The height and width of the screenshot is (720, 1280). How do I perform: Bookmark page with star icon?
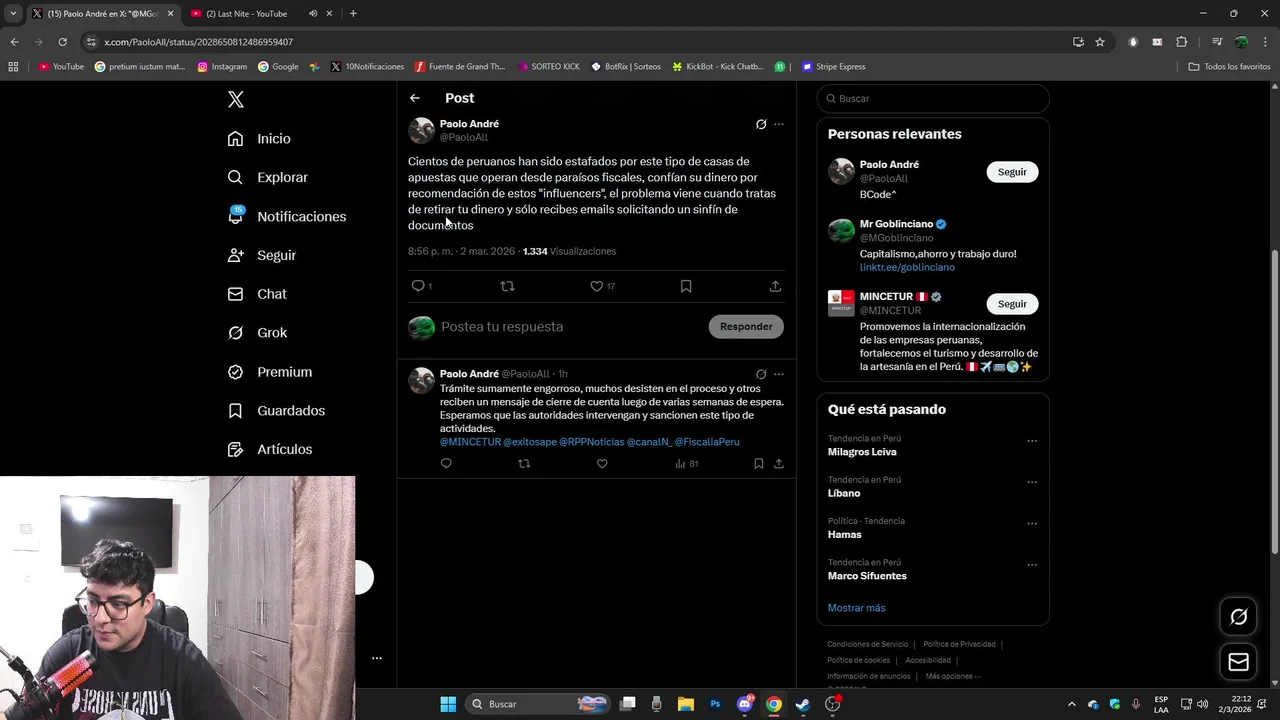click(x=1100, y=42)
